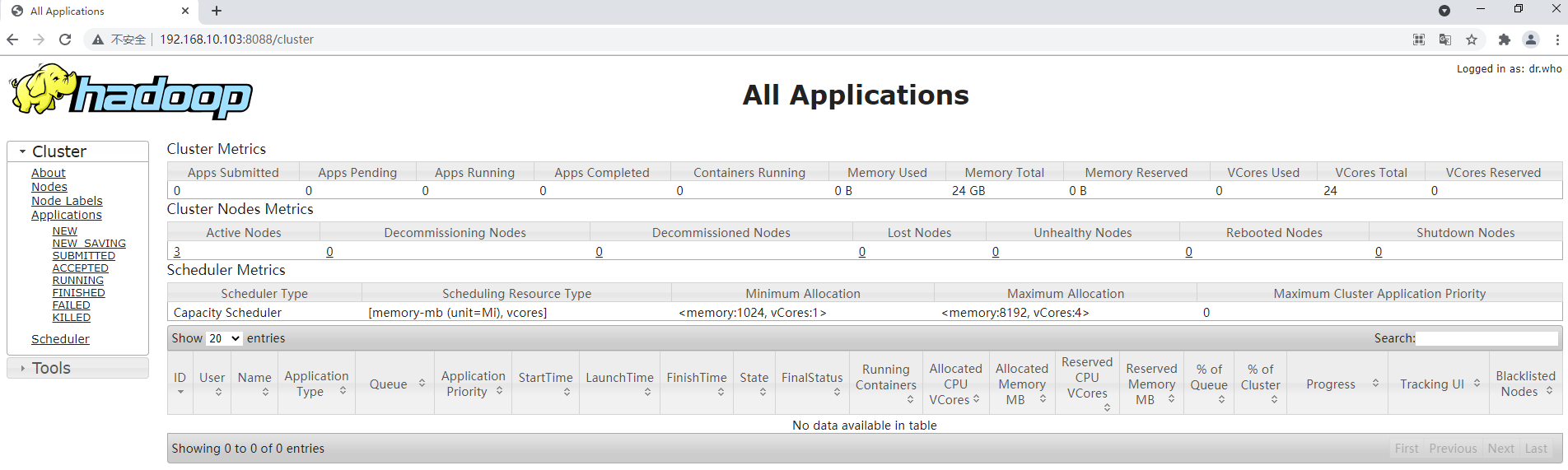Click the back navigation arrow
The image size is (1568, 470).
tap(12, 40)
